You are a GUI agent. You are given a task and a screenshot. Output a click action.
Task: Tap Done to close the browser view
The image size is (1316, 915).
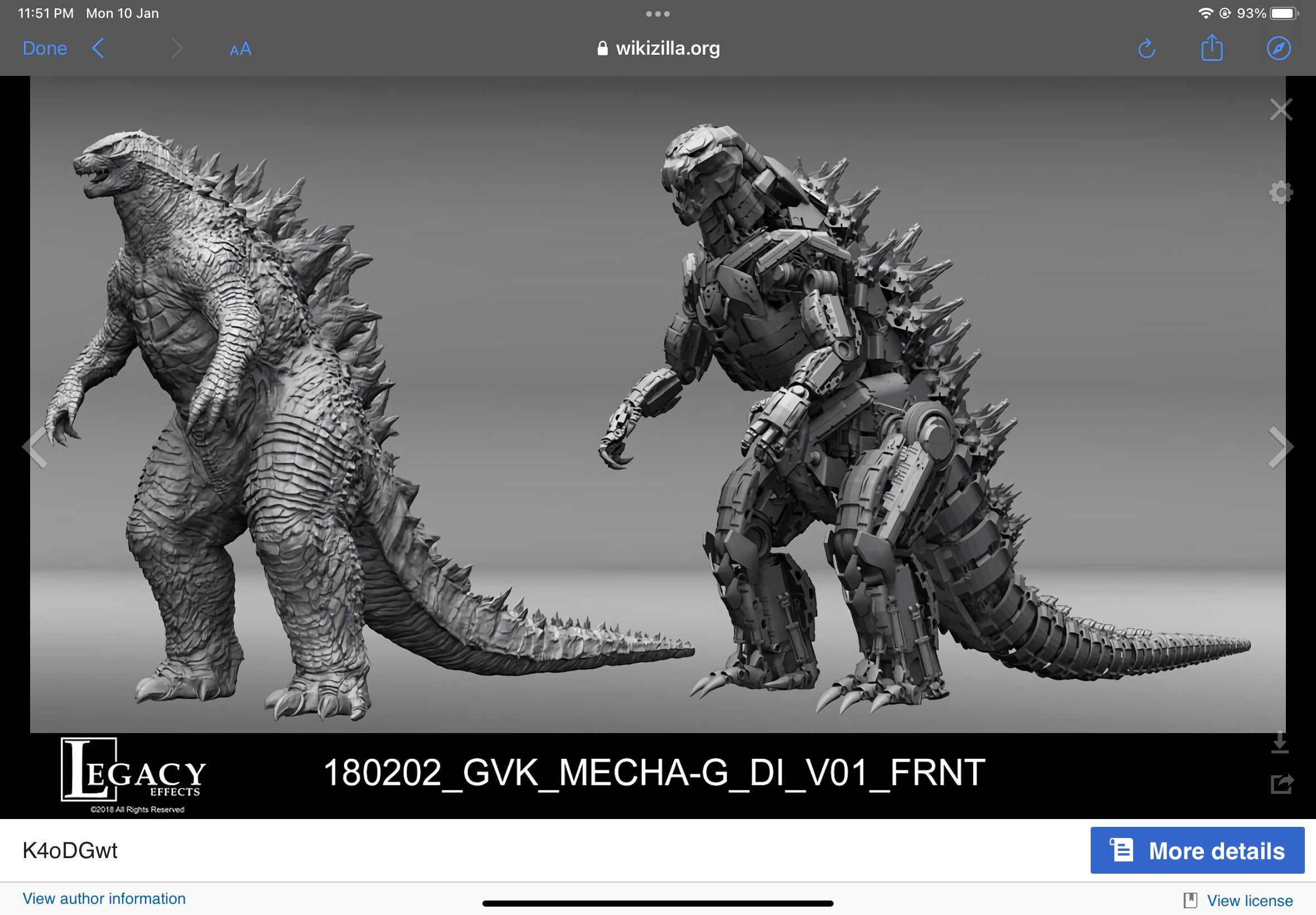point(45,49)
